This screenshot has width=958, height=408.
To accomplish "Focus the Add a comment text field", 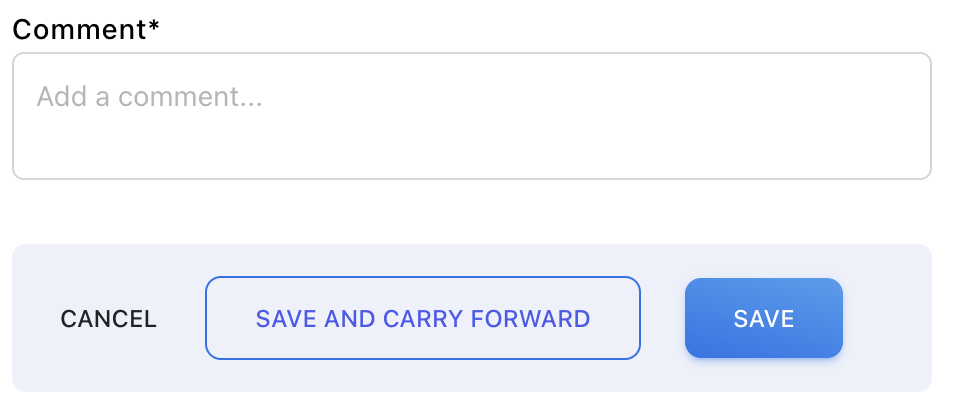I will (x=471, y=116).
